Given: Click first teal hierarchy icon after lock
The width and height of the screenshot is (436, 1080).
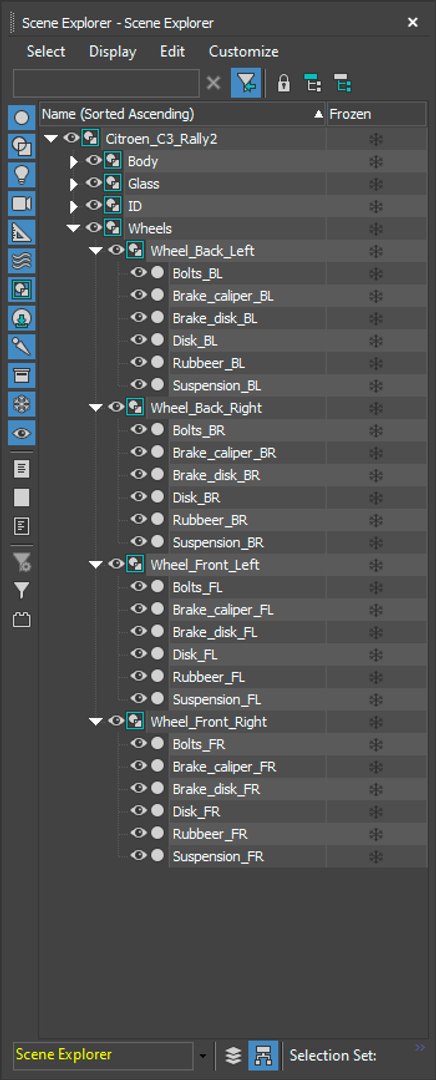Looking at the screenshot, I should coord(313,84).
